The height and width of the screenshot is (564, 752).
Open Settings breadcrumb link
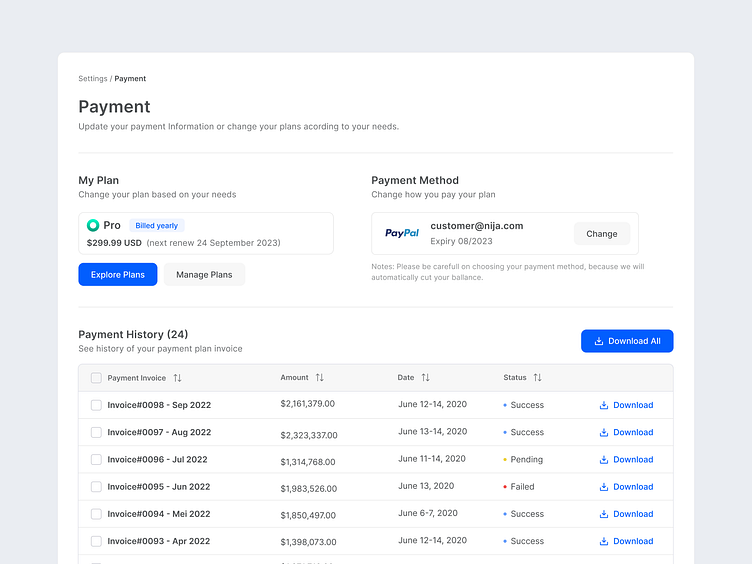point(93,79)
